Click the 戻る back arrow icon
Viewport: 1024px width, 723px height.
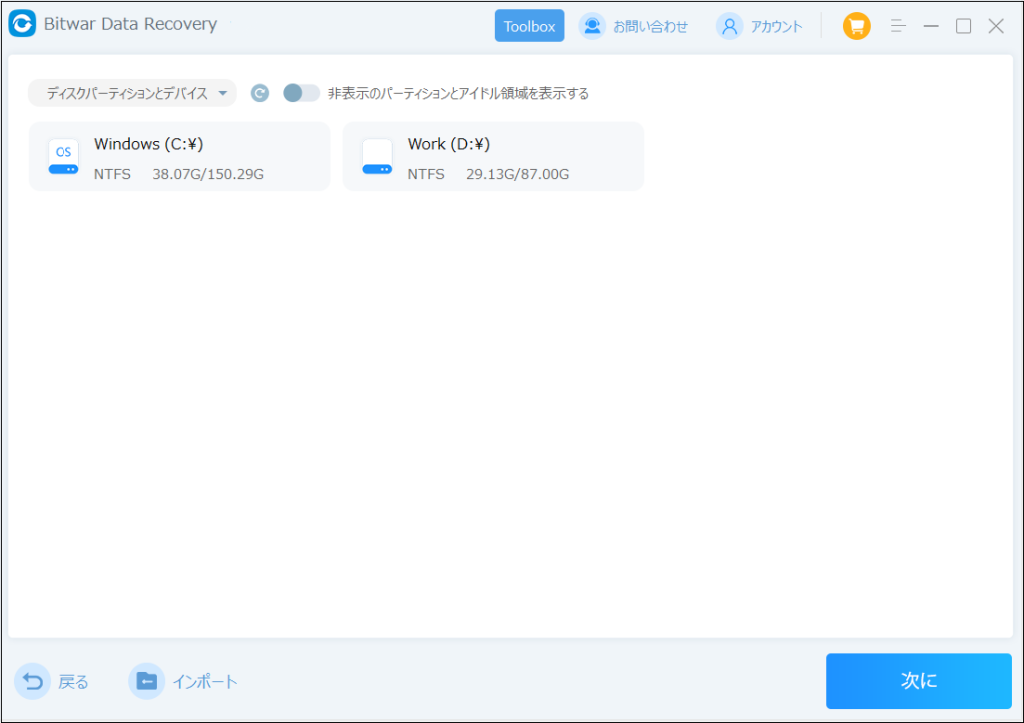(x=33, y=681)
